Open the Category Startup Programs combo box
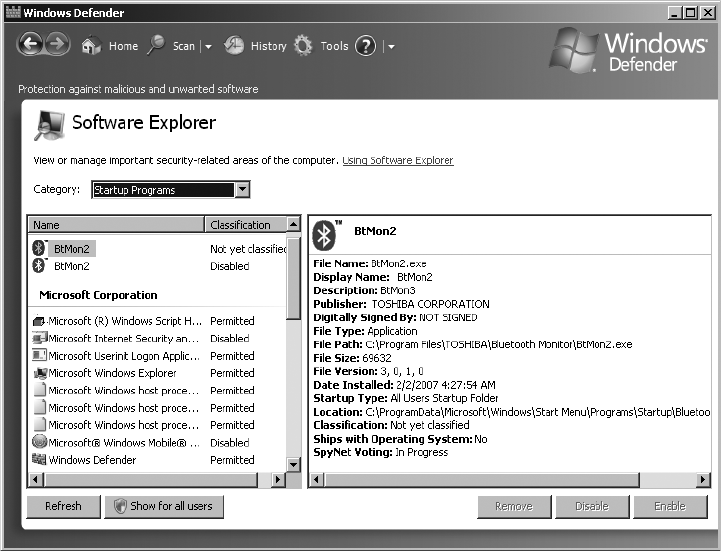This screenshot has width=721, height=551. 171,189
